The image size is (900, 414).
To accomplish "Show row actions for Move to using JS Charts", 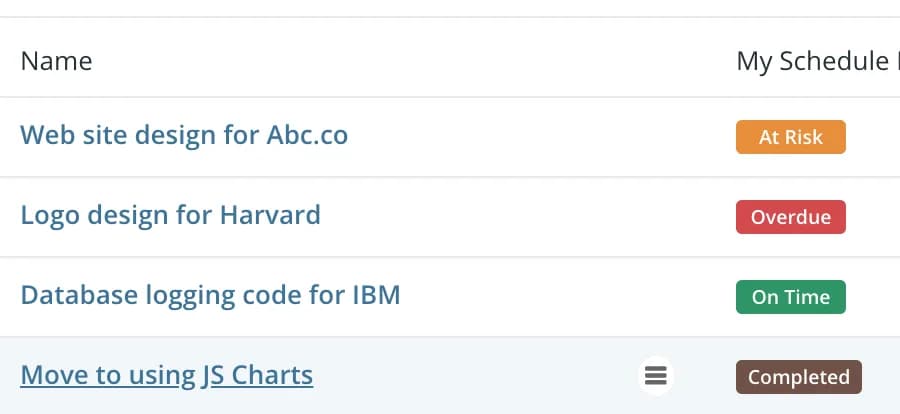I will coord(655,377).
